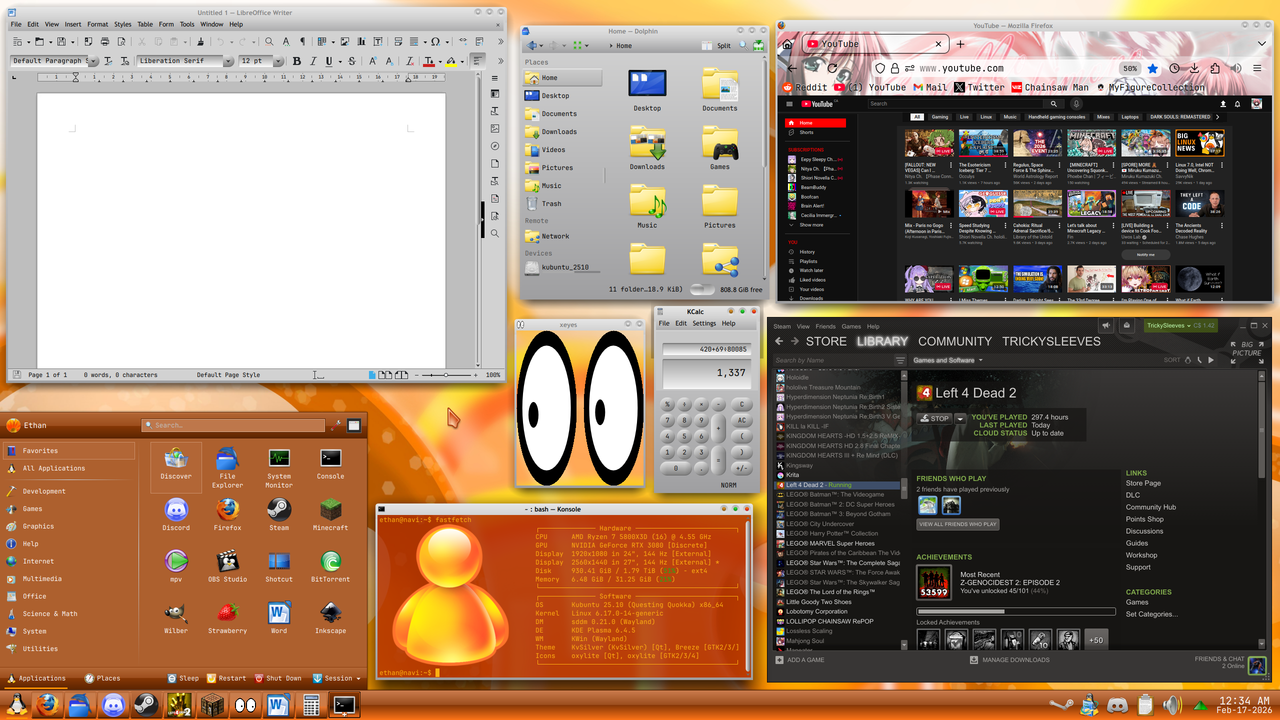This screenshot has height=720, width=1280.
Task: Open the COMMUNITY tab in Steam
Action: (x=955, y=341)
